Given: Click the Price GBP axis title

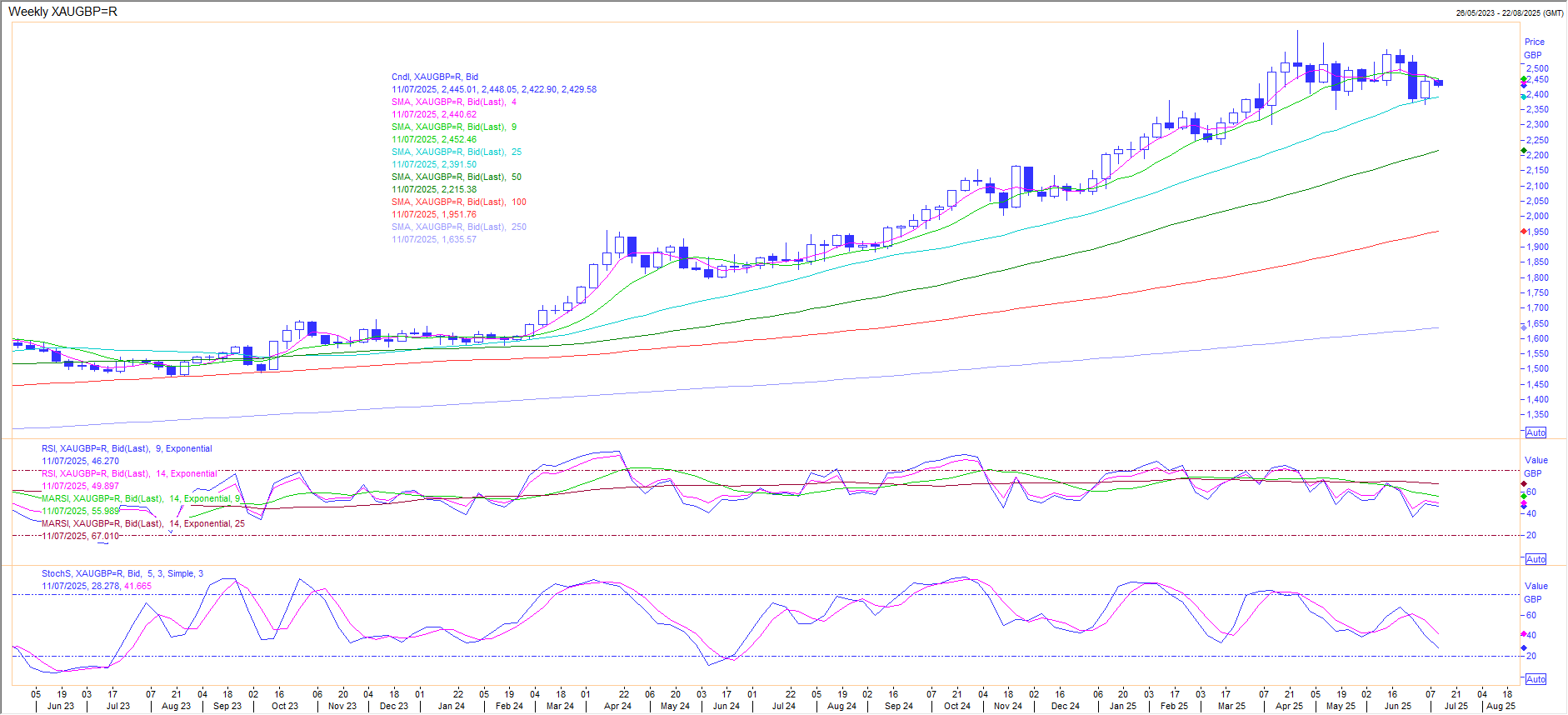Looking at the screenshot, I should coord(1534,48).
